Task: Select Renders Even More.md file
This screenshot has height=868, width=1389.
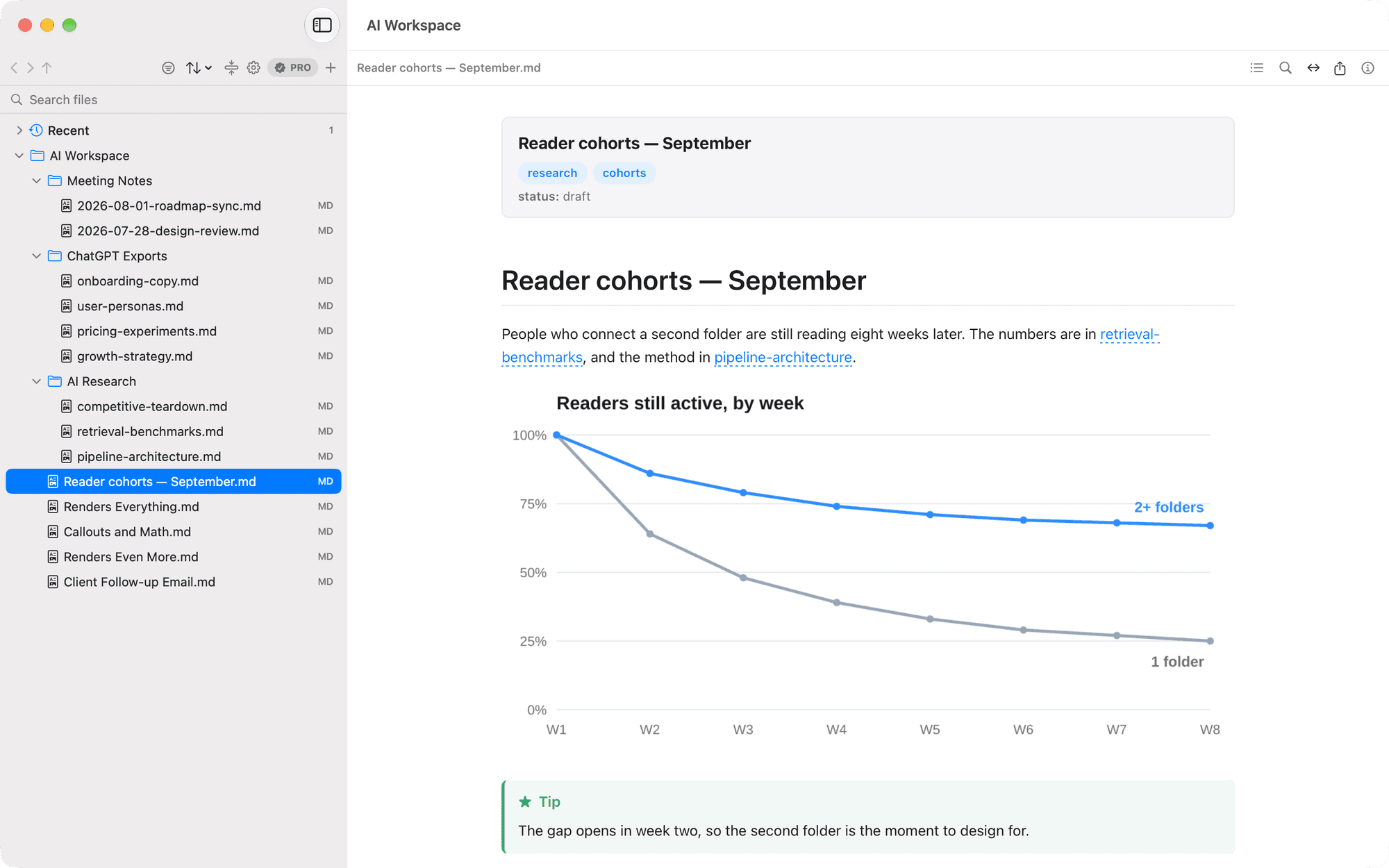Action: [174, 557]
